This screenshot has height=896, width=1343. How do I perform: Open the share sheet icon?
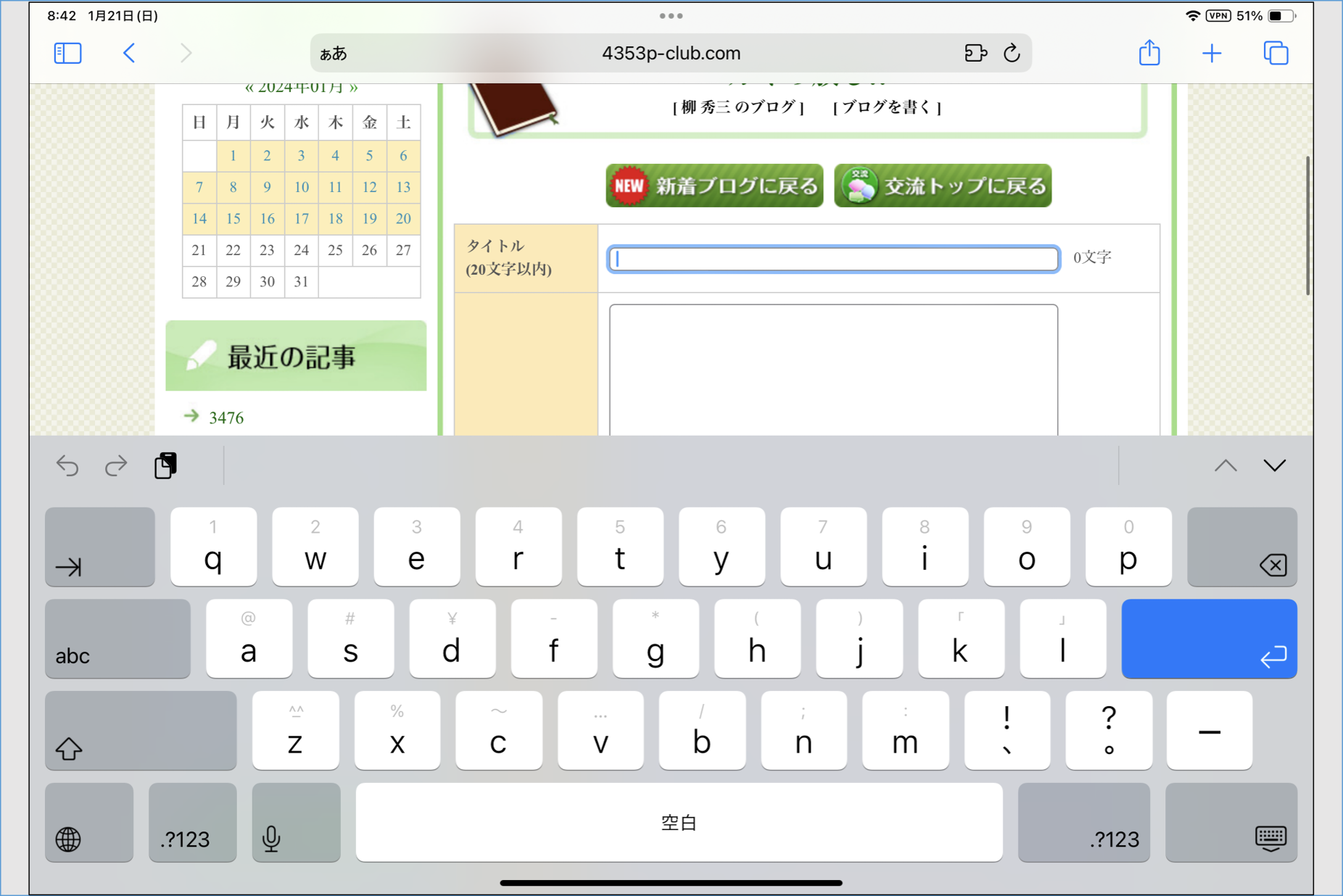click(1149, 53)
